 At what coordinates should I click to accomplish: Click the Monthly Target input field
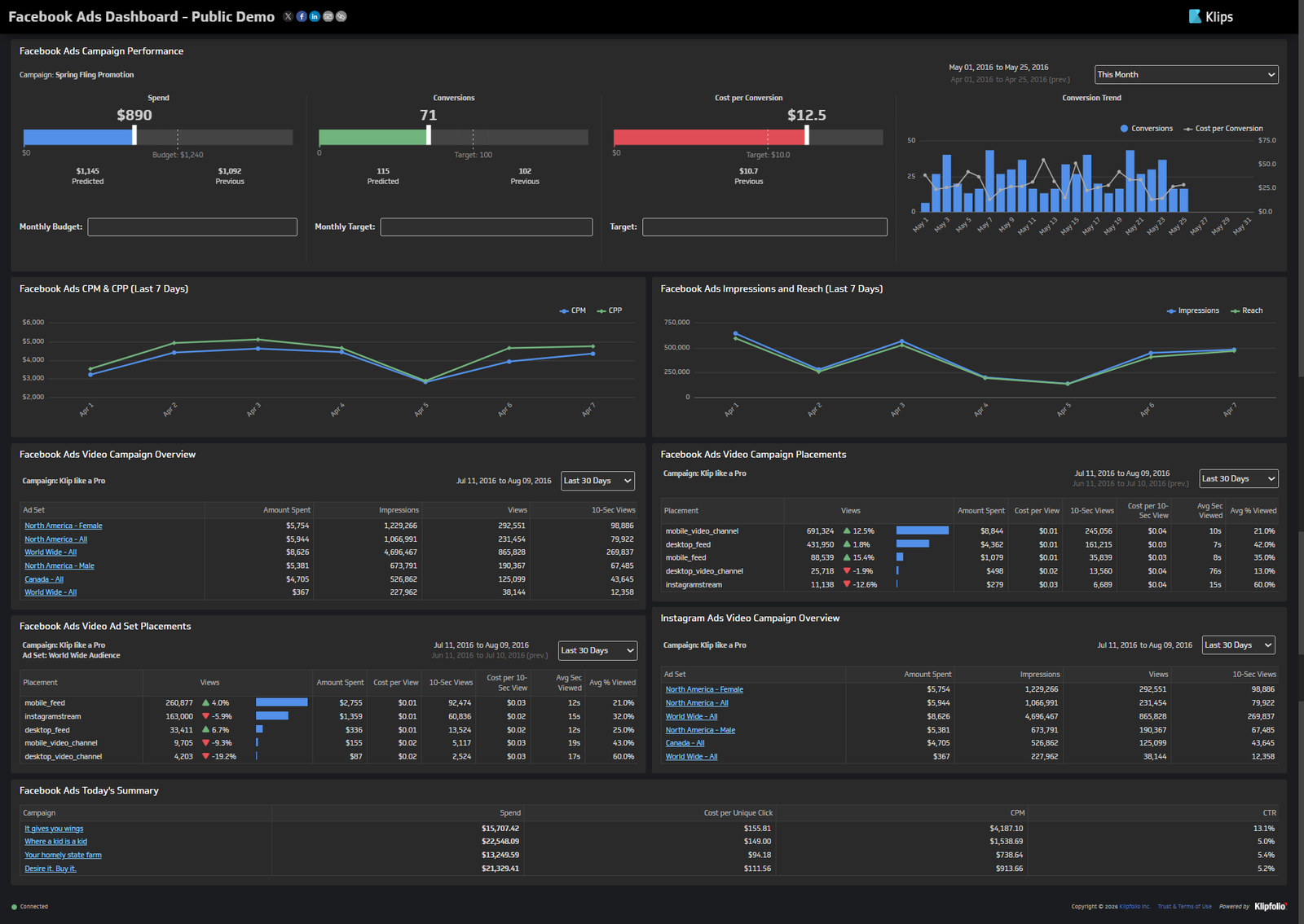pyautogui.click(x=487, y=227)
